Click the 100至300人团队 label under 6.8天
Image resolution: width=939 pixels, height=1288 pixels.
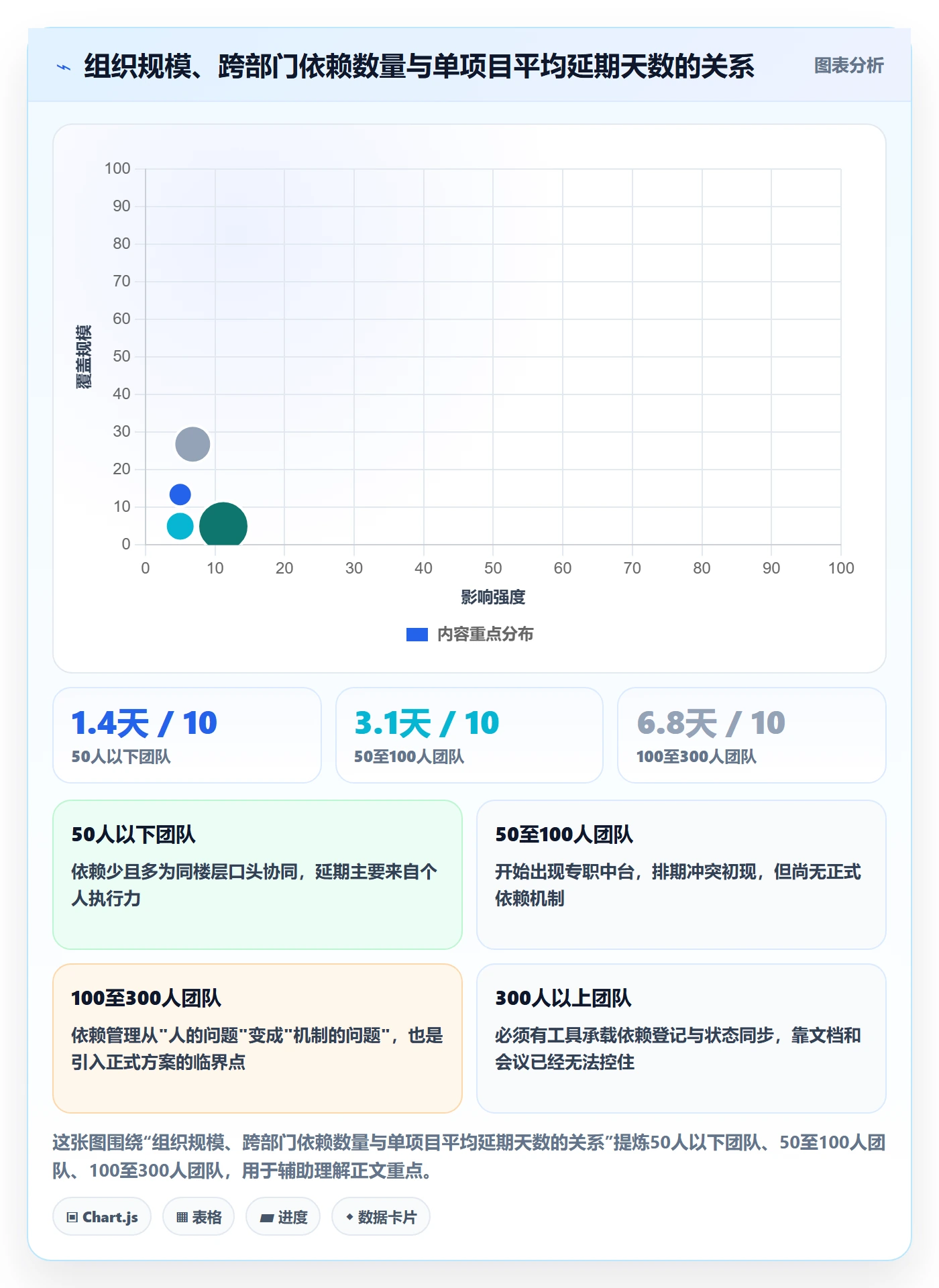click(696, 757)
